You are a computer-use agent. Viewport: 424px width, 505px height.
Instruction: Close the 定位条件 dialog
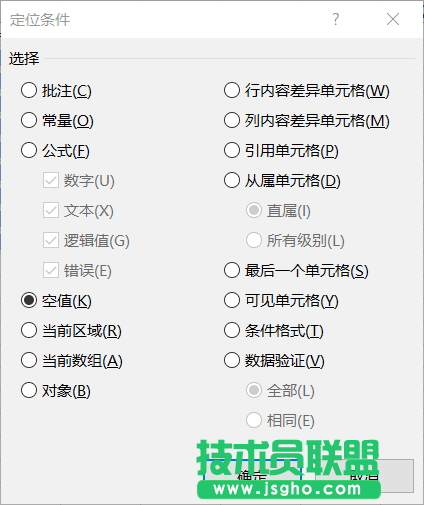point(393,19)
